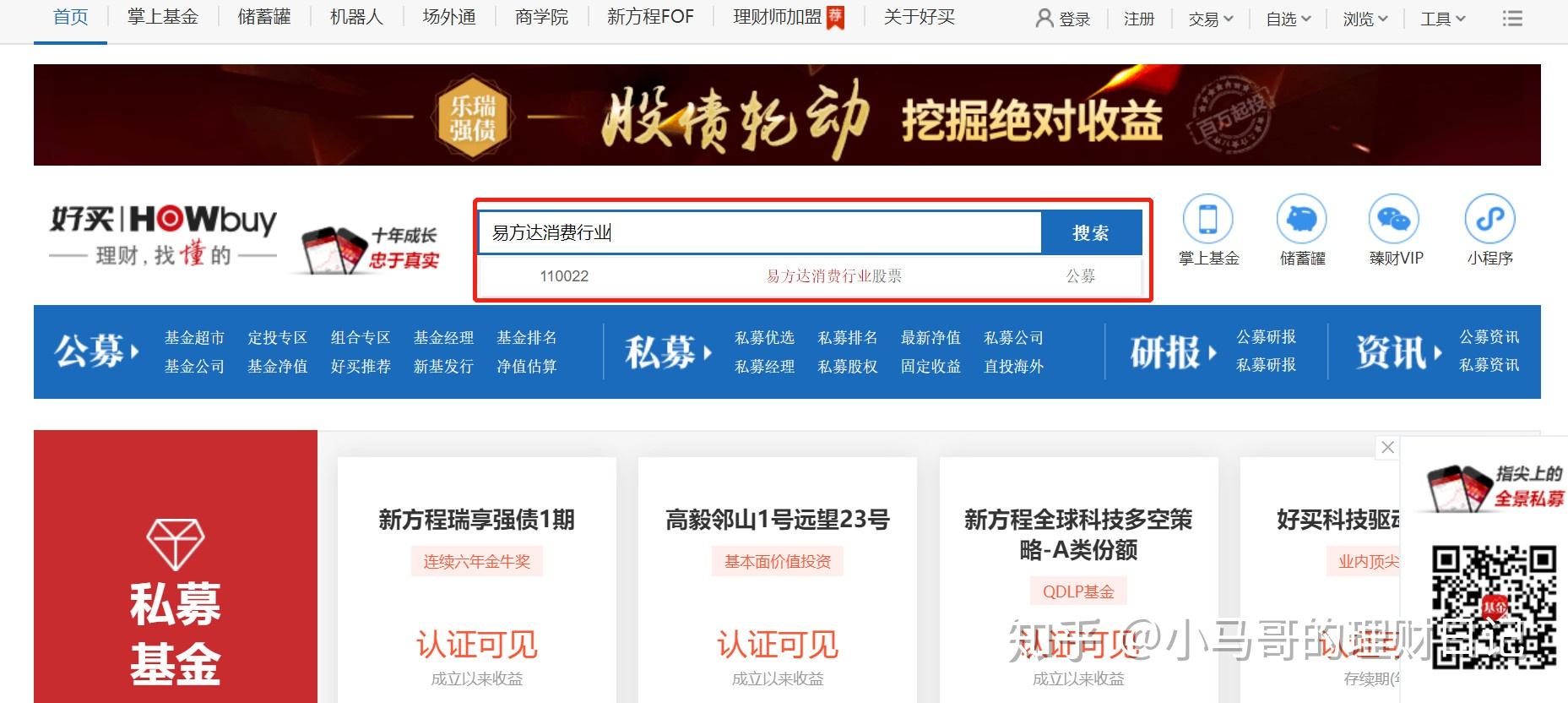Open the 组合专区 link
The width and height of the screenshot is (1568, 703).
point(361,338)
